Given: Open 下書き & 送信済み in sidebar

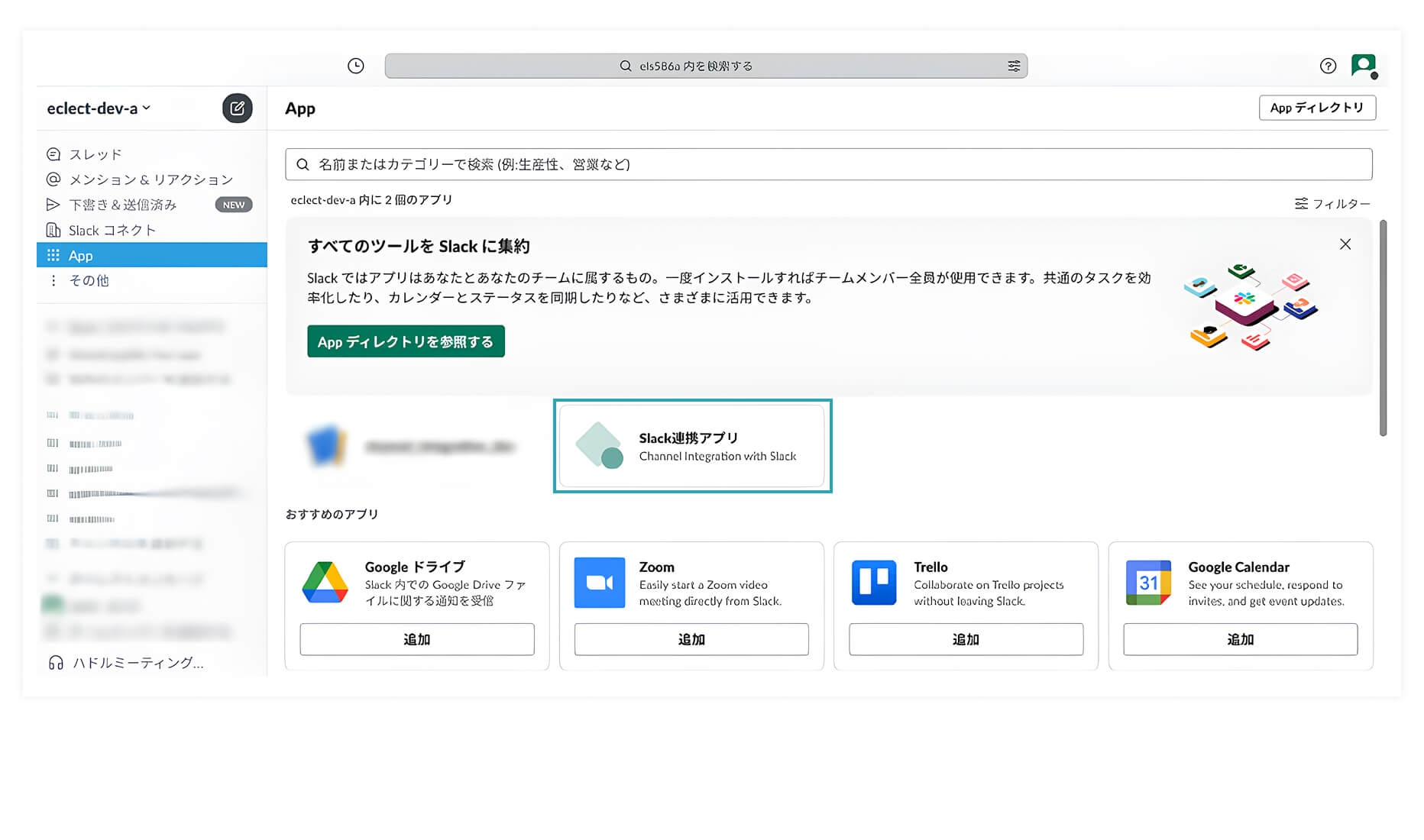Looking at the screenshot, I should tap(152, 205).
